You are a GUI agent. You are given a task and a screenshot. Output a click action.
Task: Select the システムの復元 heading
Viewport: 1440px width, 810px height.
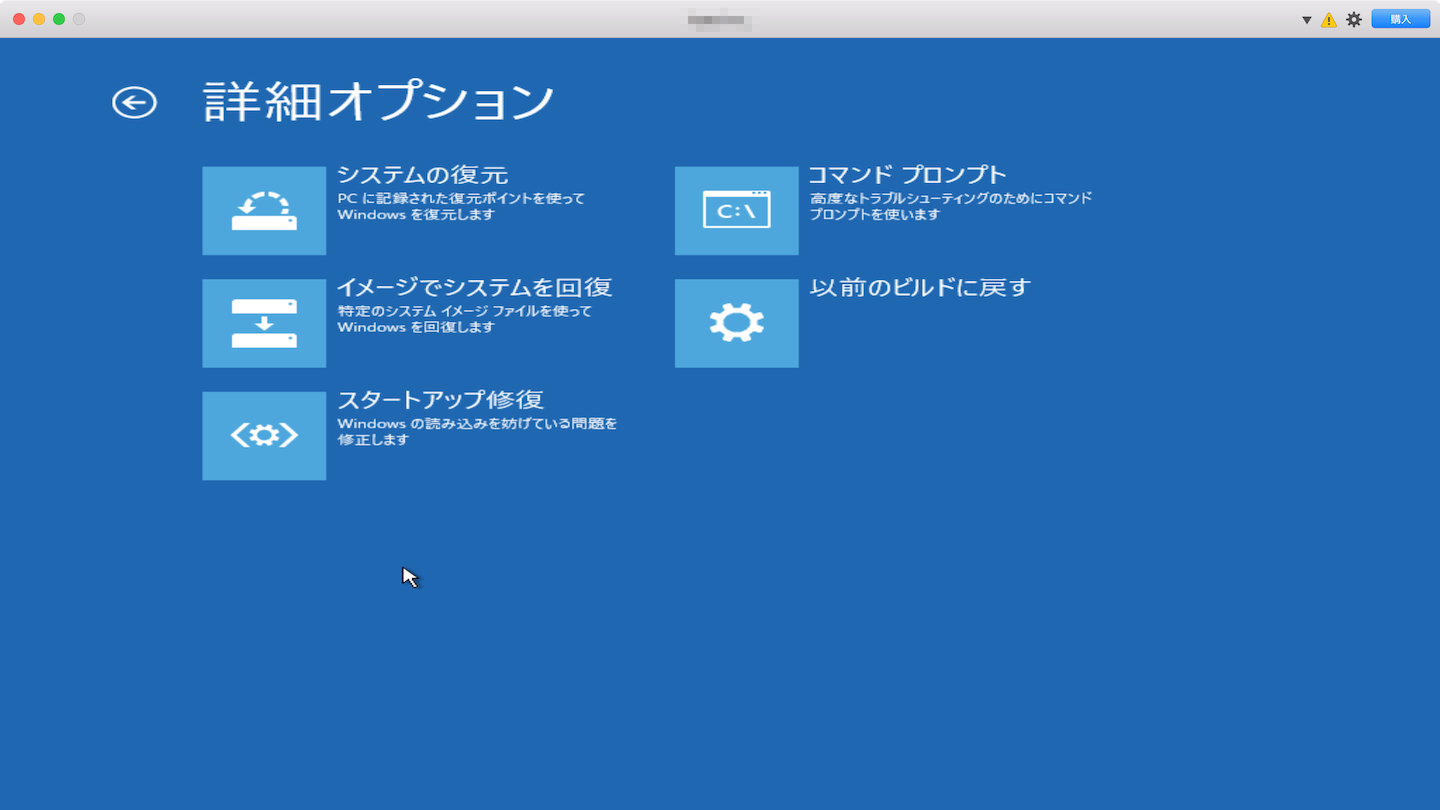click(x=423, y=175)
